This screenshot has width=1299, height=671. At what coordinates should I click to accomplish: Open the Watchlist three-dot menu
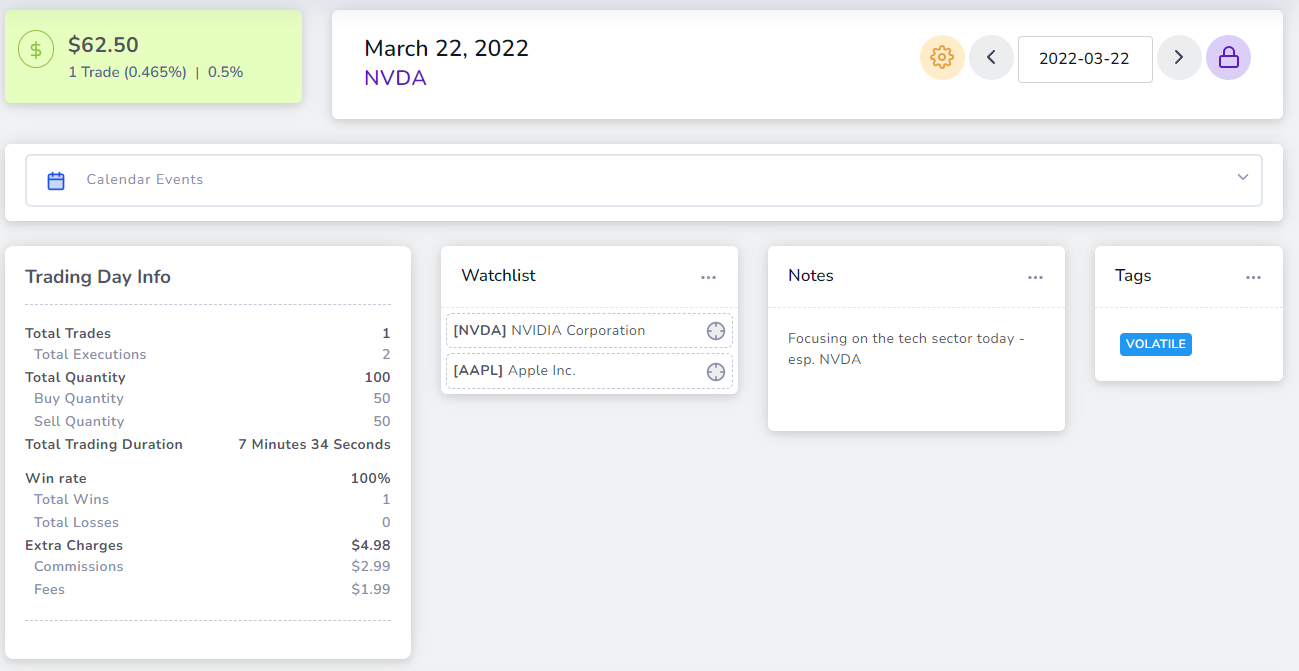coord(708,277)
